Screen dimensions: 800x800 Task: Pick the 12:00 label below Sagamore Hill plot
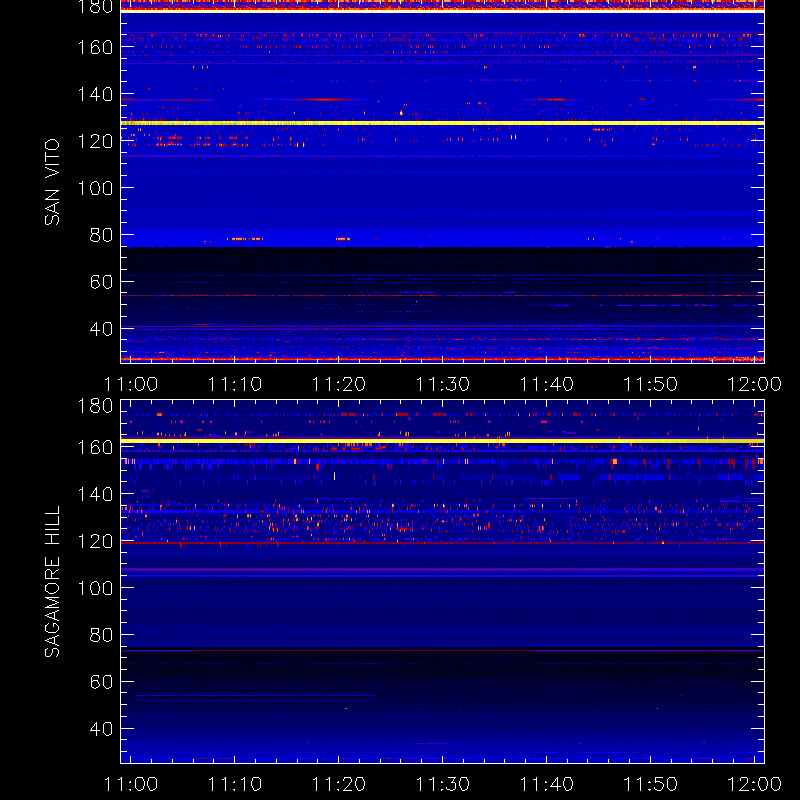(x=754, y=784)
